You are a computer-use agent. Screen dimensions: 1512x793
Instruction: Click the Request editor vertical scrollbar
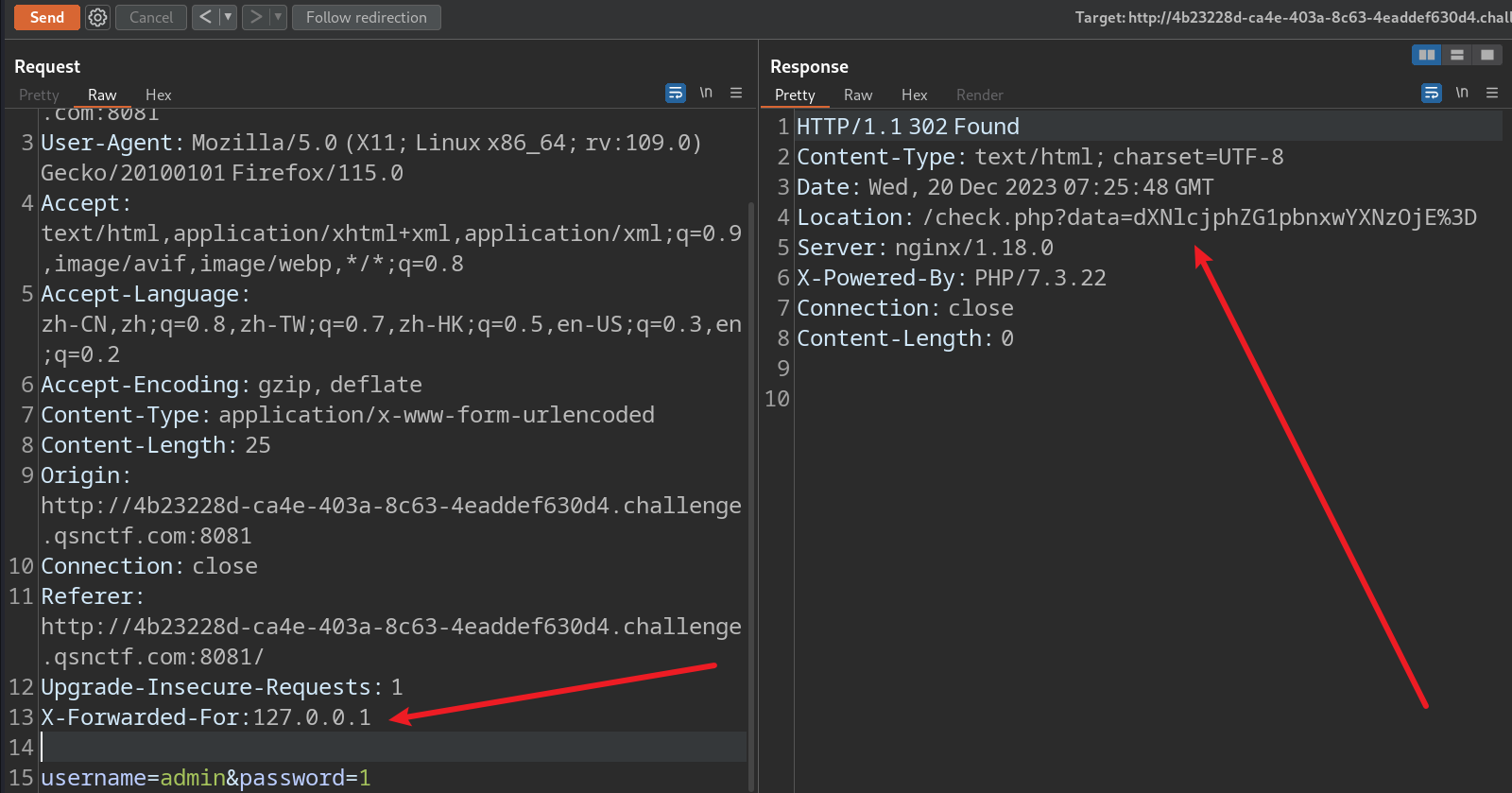pos(751,473)
